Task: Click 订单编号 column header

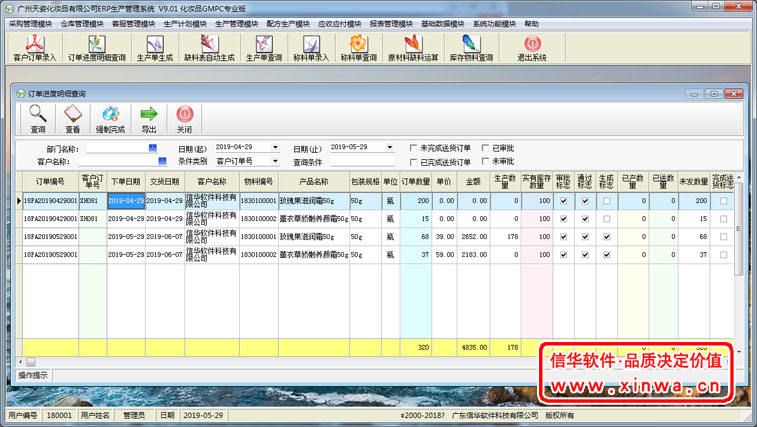Action: 50,182
